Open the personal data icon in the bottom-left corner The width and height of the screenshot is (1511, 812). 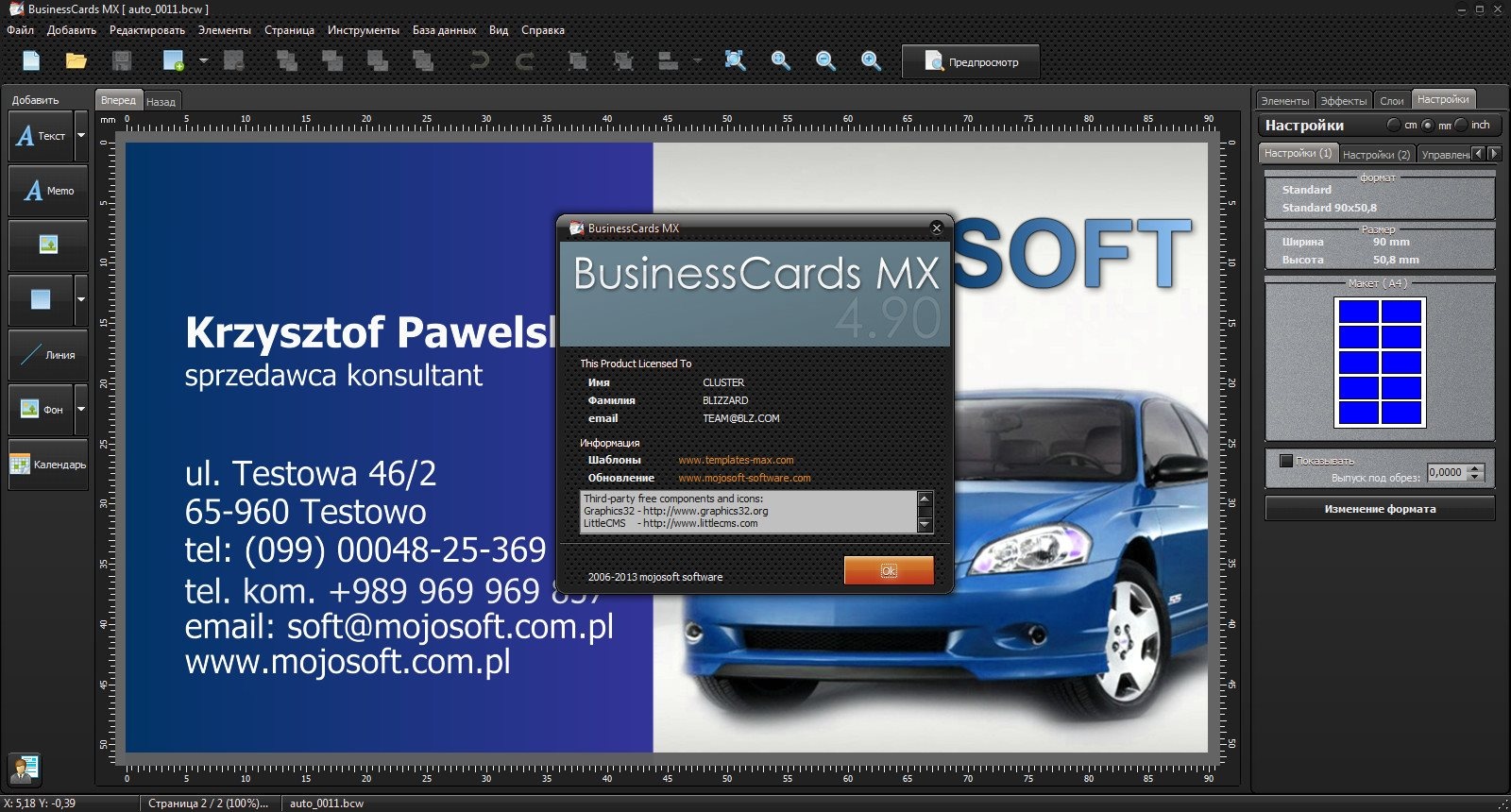[24, 769]
